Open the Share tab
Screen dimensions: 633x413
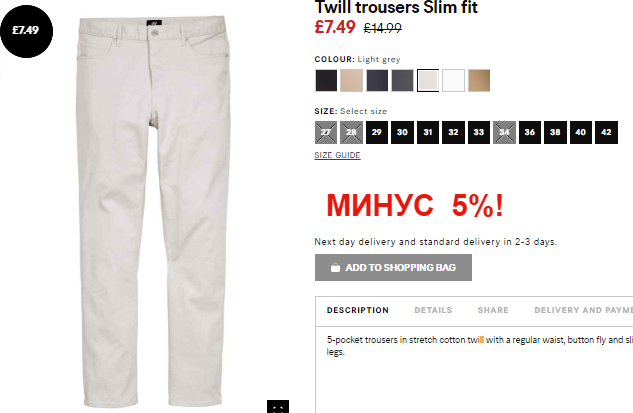[x=493, y=310]
